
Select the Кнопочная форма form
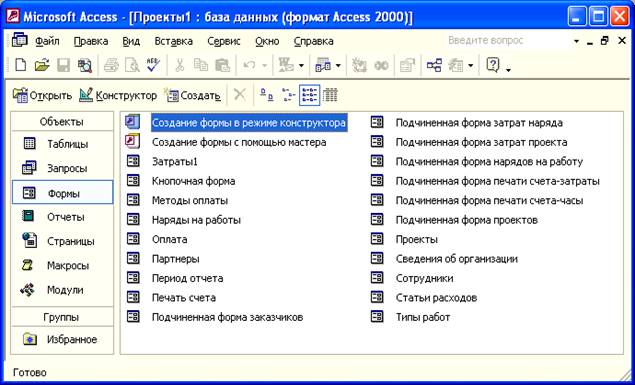coord(193,181)
